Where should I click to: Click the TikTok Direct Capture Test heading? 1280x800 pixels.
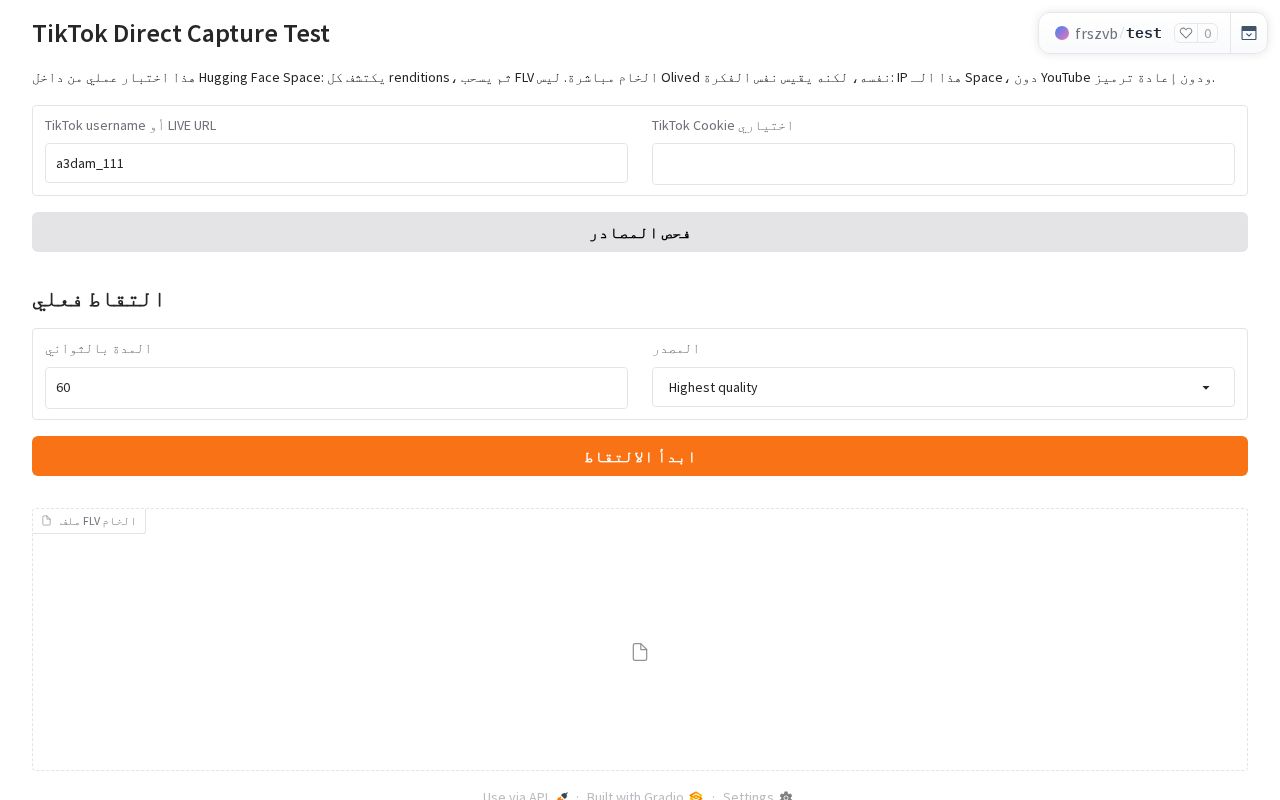pos(181,33)
